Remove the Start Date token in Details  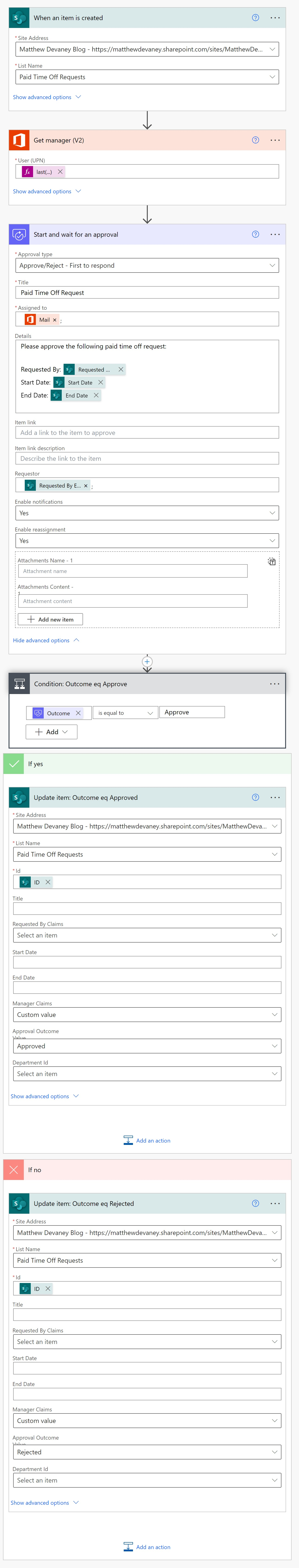tap(101, 382)
